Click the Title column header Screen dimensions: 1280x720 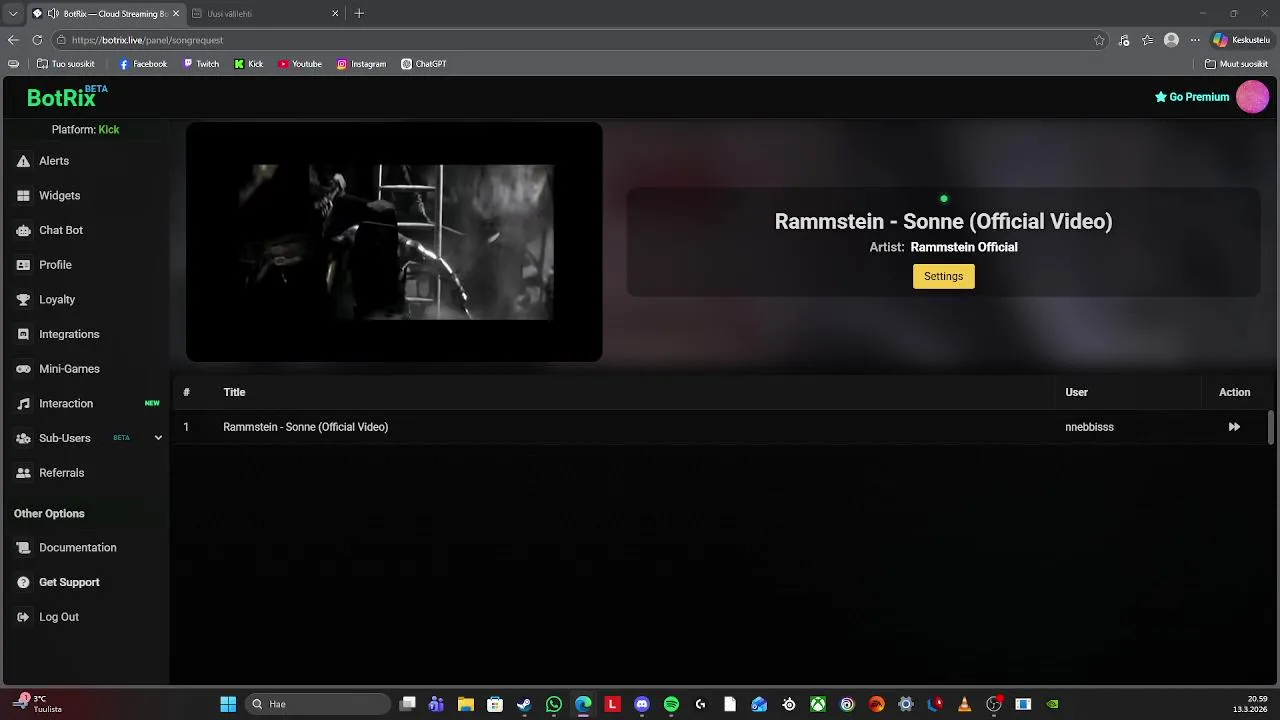(x=234, y=392)
